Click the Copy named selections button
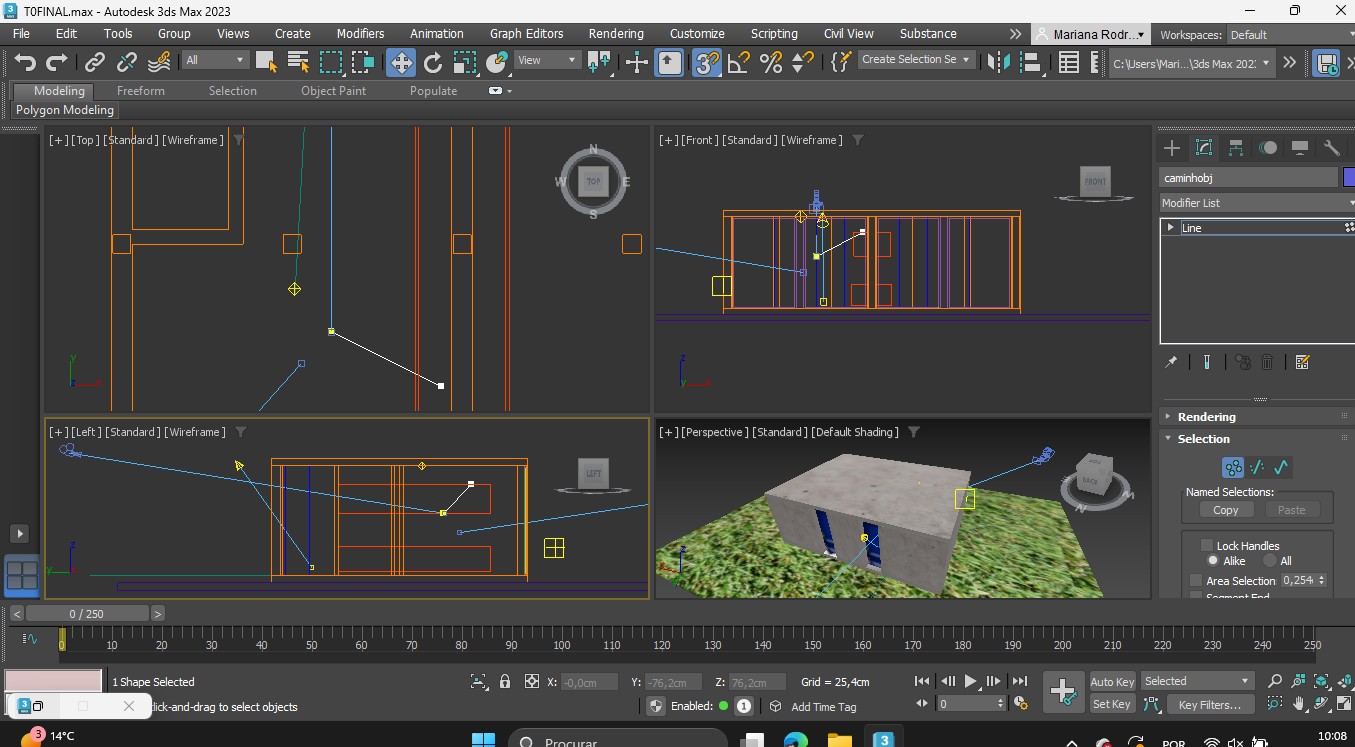Image resolution: width=1355 pixels, height=747 pixels. 1225,510
